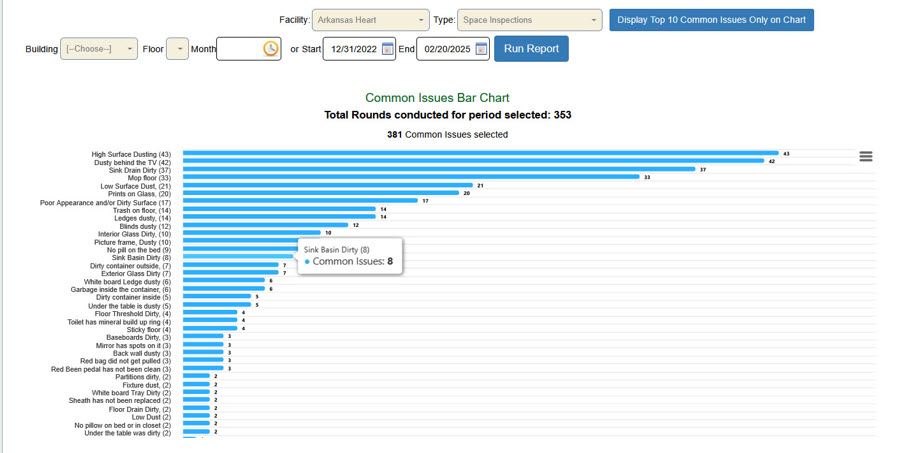This screenshot has height=453, width=919.
Task: Open the Type dropdown showing Space Inspections
Action: [530, 20]
